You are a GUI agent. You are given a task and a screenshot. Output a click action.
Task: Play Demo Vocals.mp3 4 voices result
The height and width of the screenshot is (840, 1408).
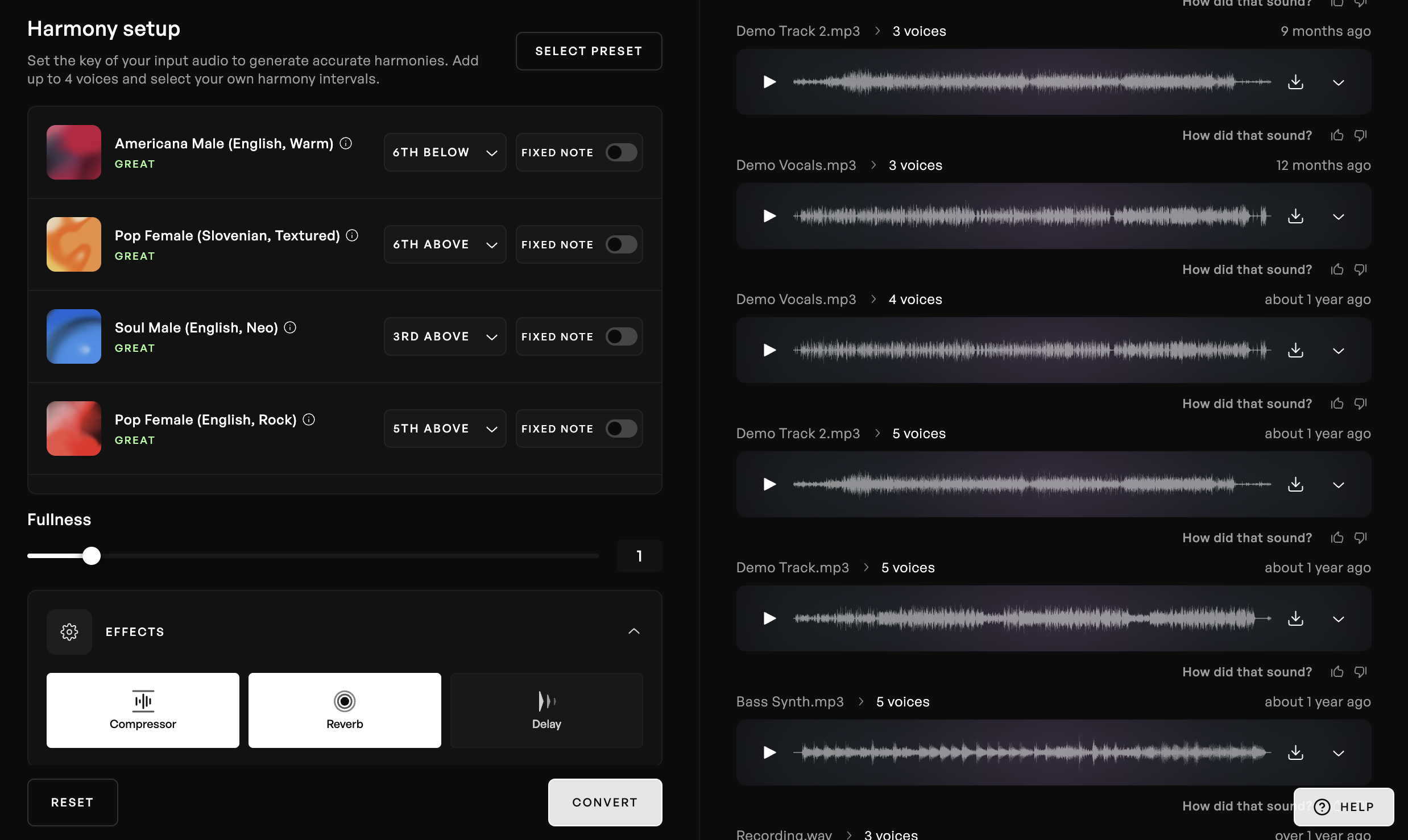(769, 350)
